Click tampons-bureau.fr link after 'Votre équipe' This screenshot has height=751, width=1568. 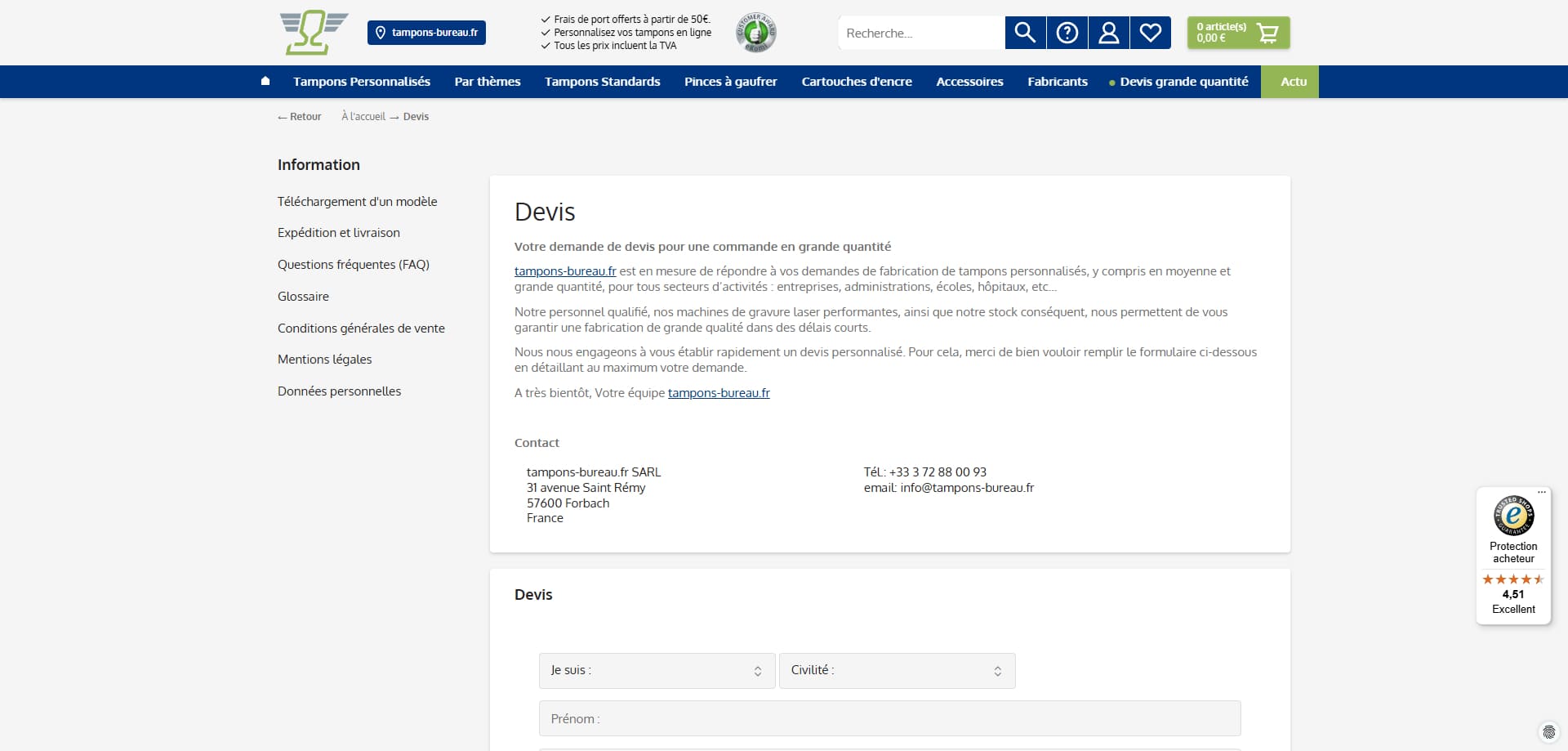click(x=719, y=393)
